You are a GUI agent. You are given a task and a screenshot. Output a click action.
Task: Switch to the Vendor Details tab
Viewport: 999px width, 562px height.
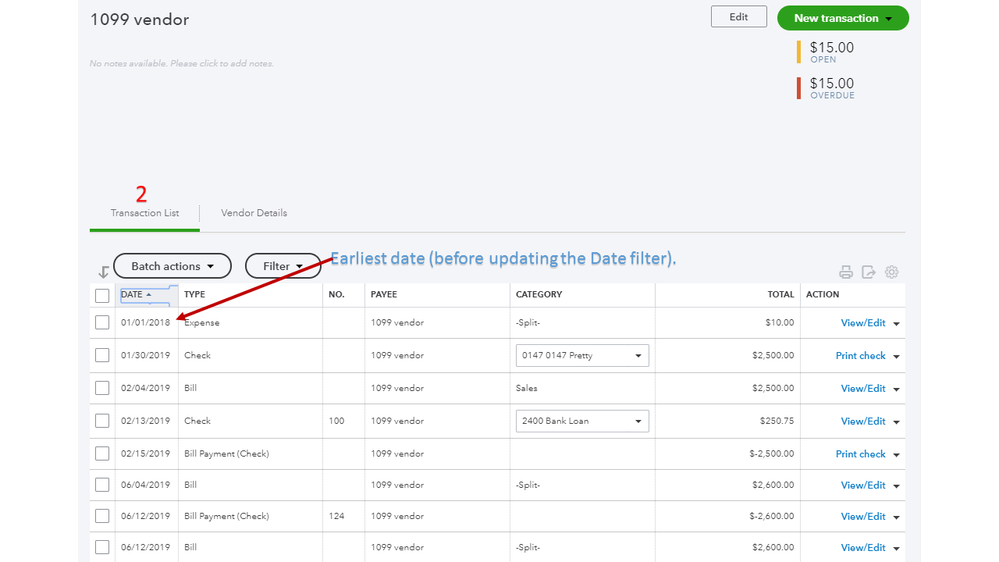coord(254,213)
